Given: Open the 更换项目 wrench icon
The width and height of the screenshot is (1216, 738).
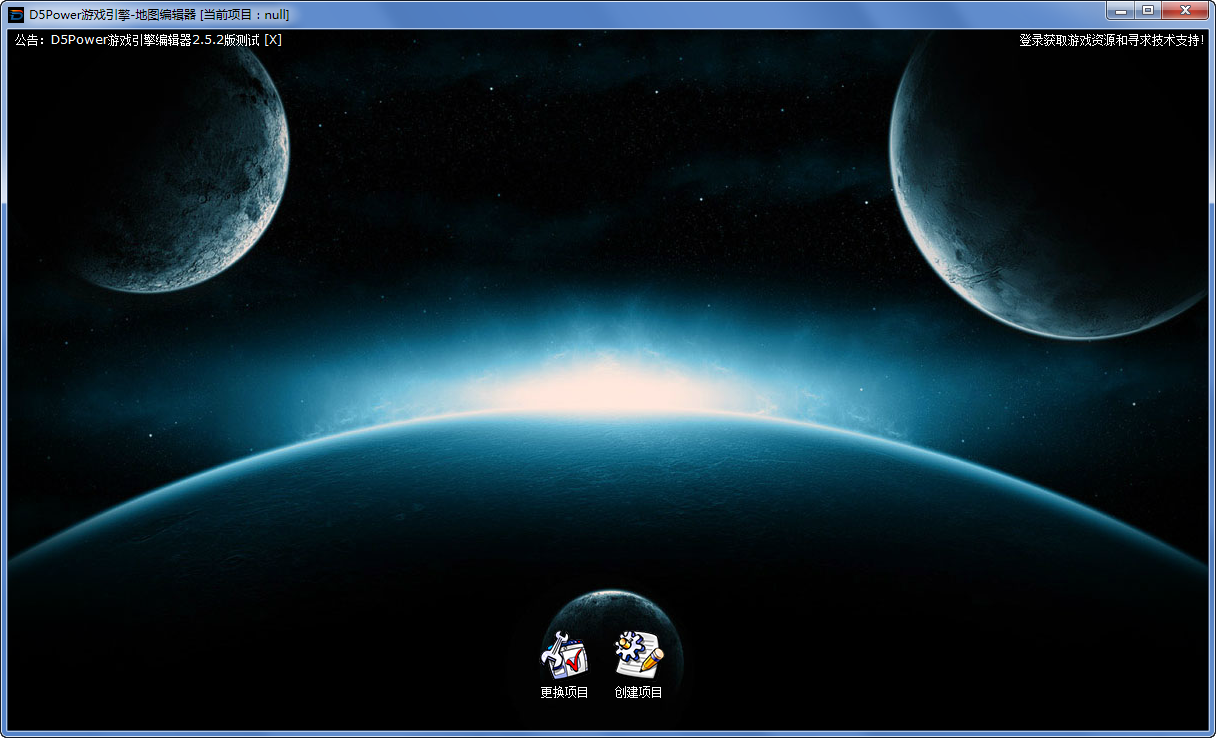Looking at the screenshot, I should (x=564, y=655).
